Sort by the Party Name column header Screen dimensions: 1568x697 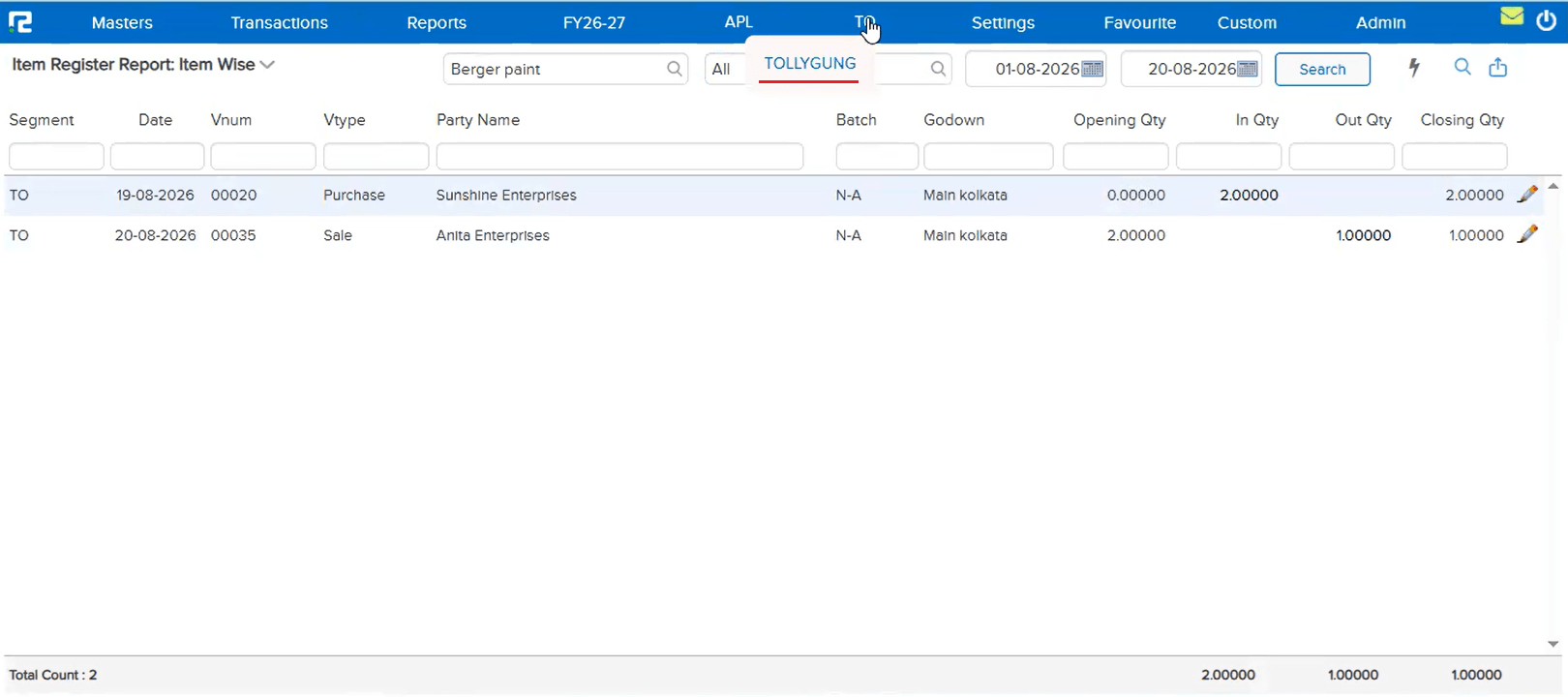[x=478, y=120]
